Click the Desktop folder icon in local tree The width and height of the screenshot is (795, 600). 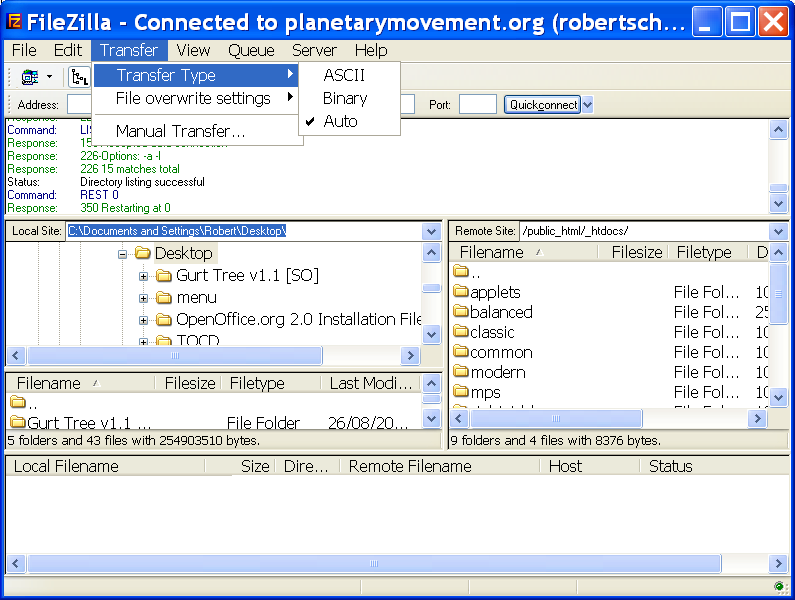coord(142,253)
